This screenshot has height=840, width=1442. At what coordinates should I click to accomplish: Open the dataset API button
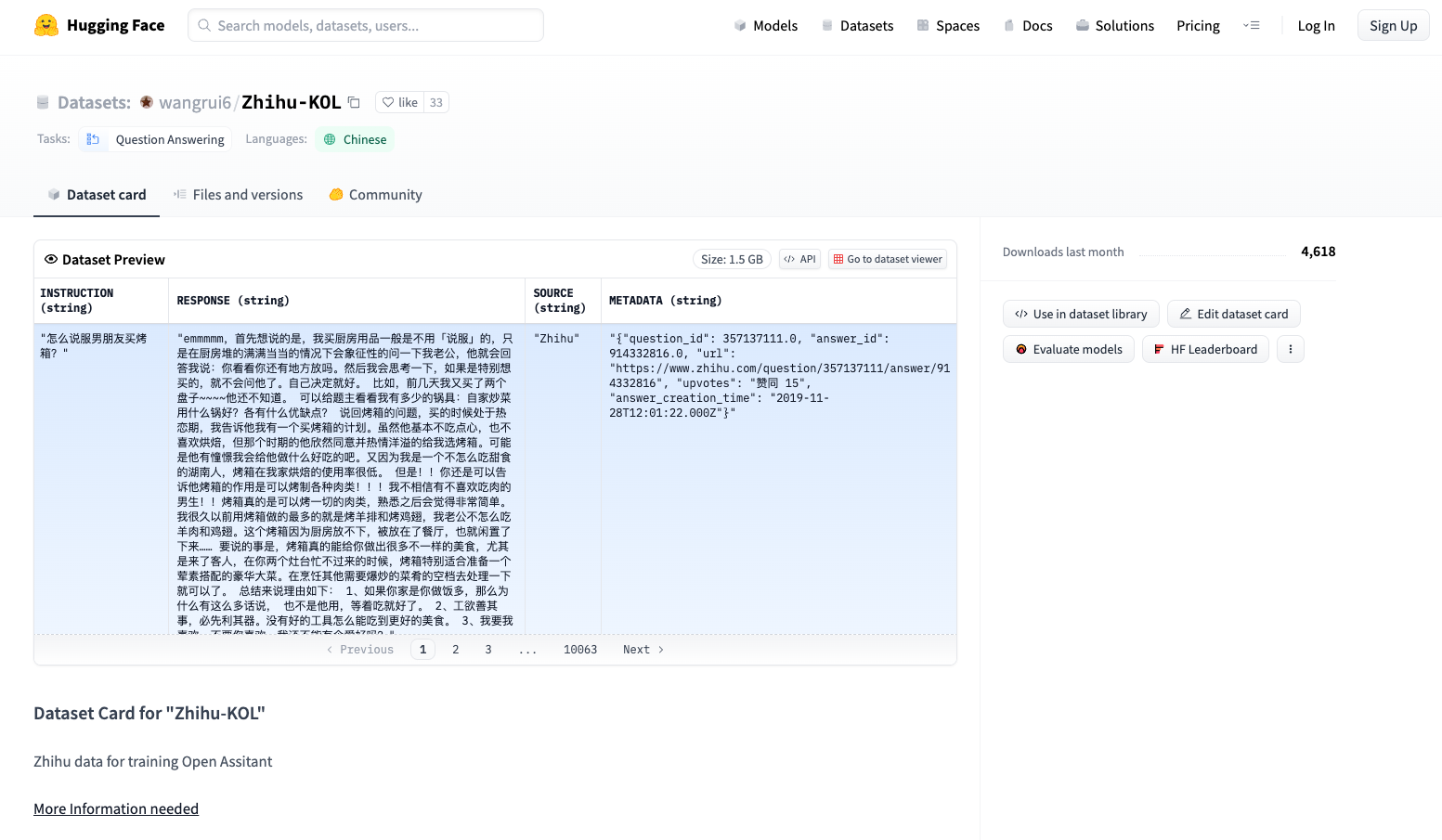[799, 259]
